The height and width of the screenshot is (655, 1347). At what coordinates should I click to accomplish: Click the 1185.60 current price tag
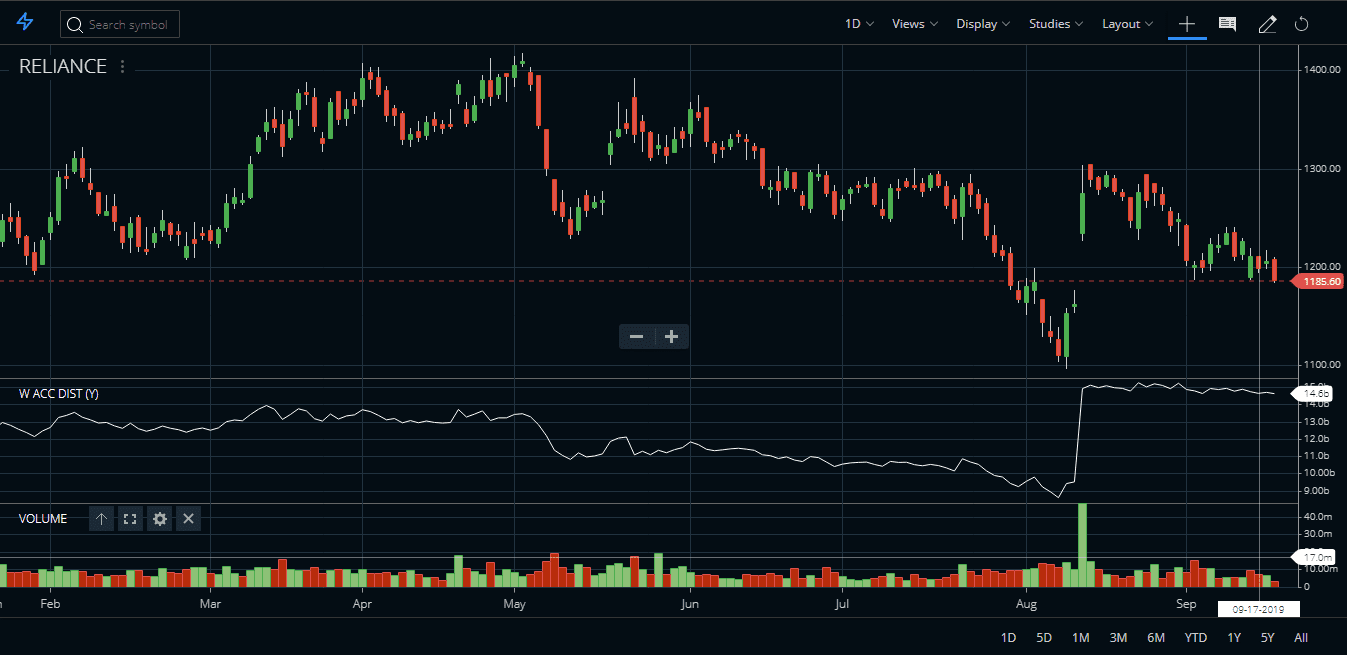[1319, 282]
